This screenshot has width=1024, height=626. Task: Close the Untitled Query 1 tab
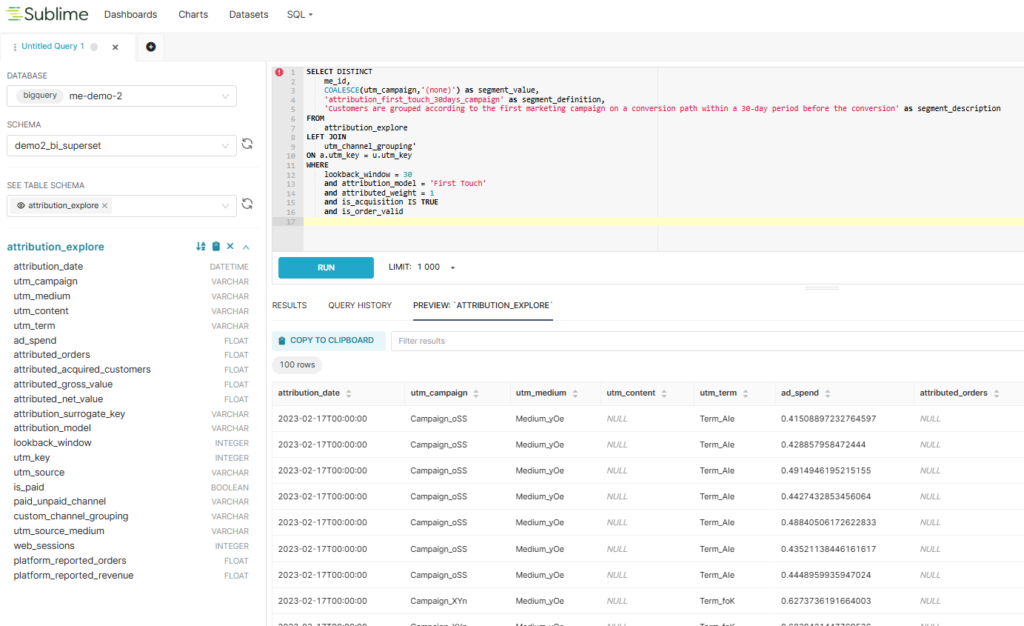pyautogui.click(x=115, y=47)
